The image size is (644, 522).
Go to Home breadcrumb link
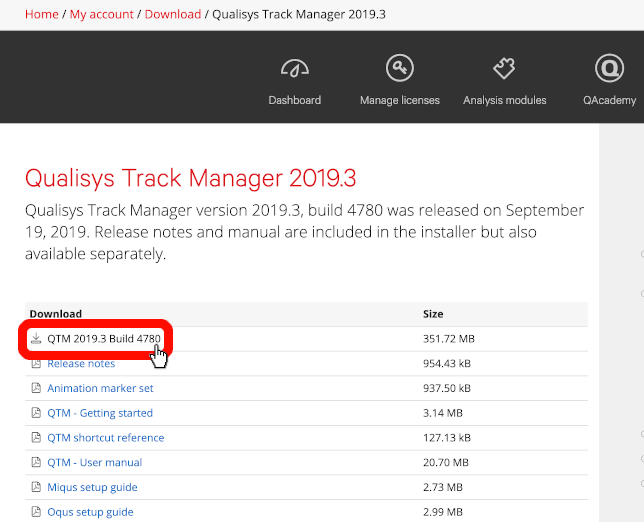tap(41, 14)
